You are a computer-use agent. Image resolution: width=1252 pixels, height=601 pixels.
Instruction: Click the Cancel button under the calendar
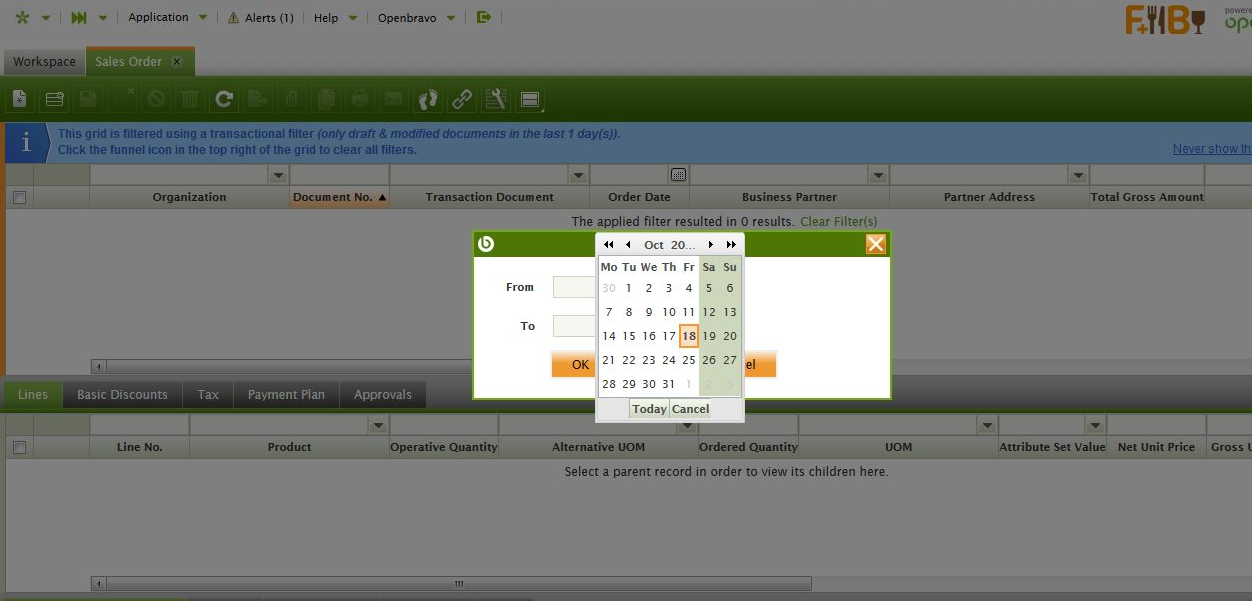[690, 409]
